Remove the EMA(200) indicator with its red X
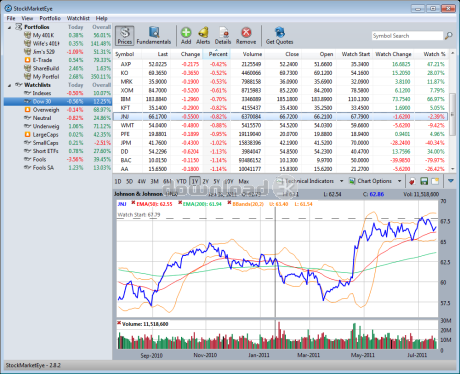The image size is (460, 374). (x=180, y=203)
